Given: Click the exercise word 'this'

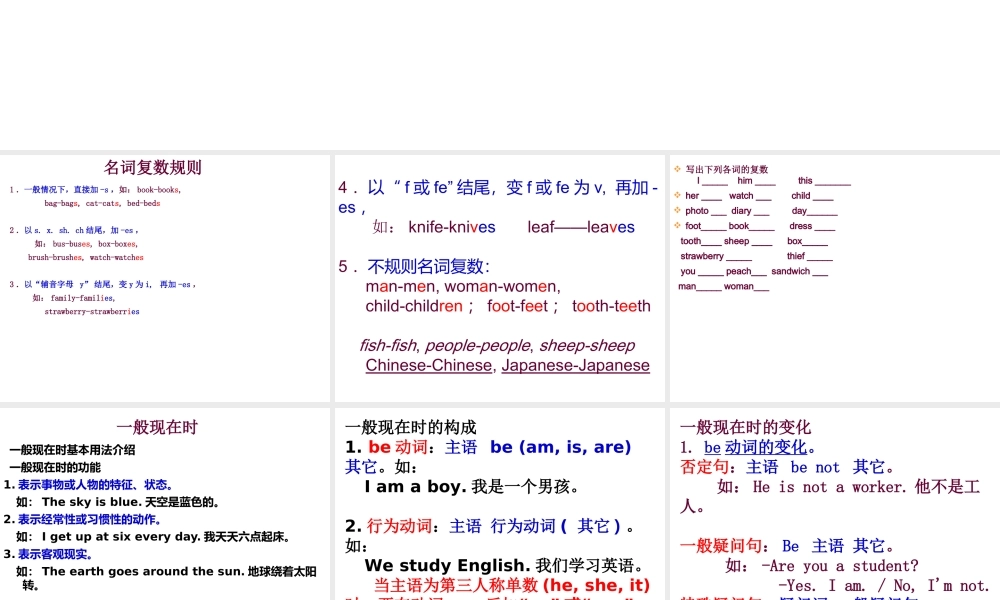Looking at the screenshot, I should click(805, 181).
